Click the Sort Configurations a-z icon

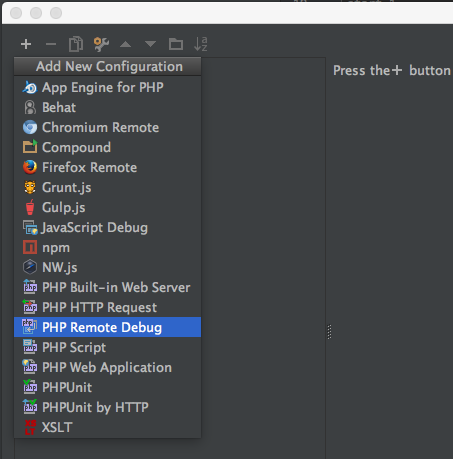pyautogui.click(x=201, y=44)
